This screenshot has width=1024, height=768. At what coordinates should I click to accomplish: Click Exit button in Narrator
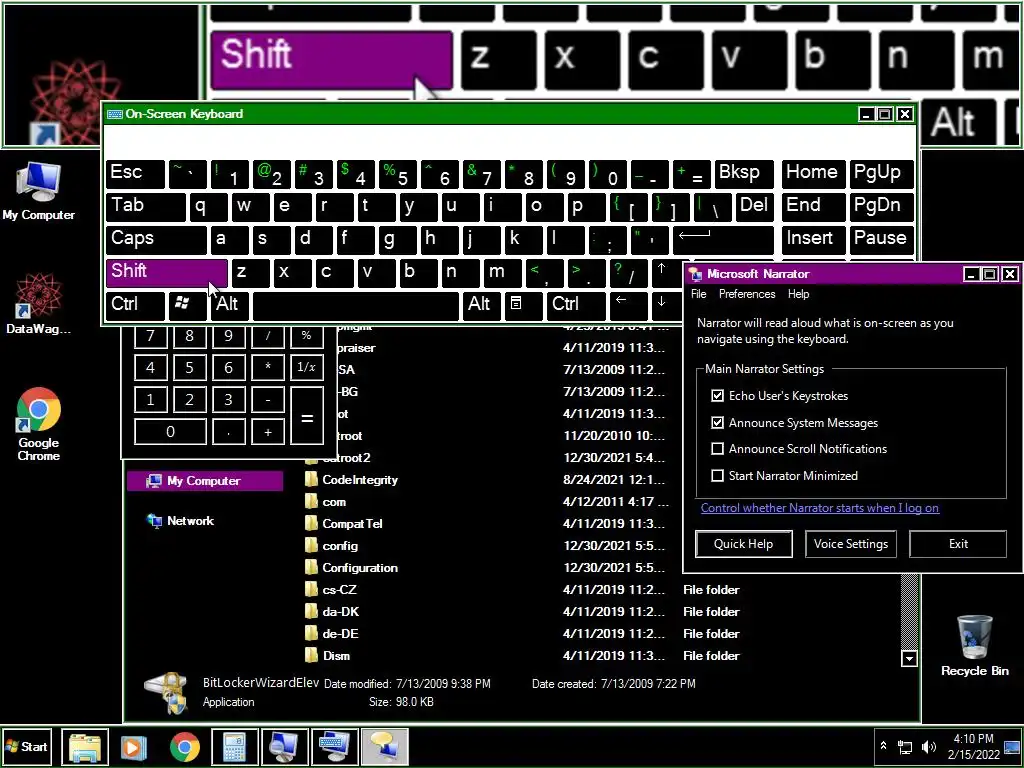(958, 544)
